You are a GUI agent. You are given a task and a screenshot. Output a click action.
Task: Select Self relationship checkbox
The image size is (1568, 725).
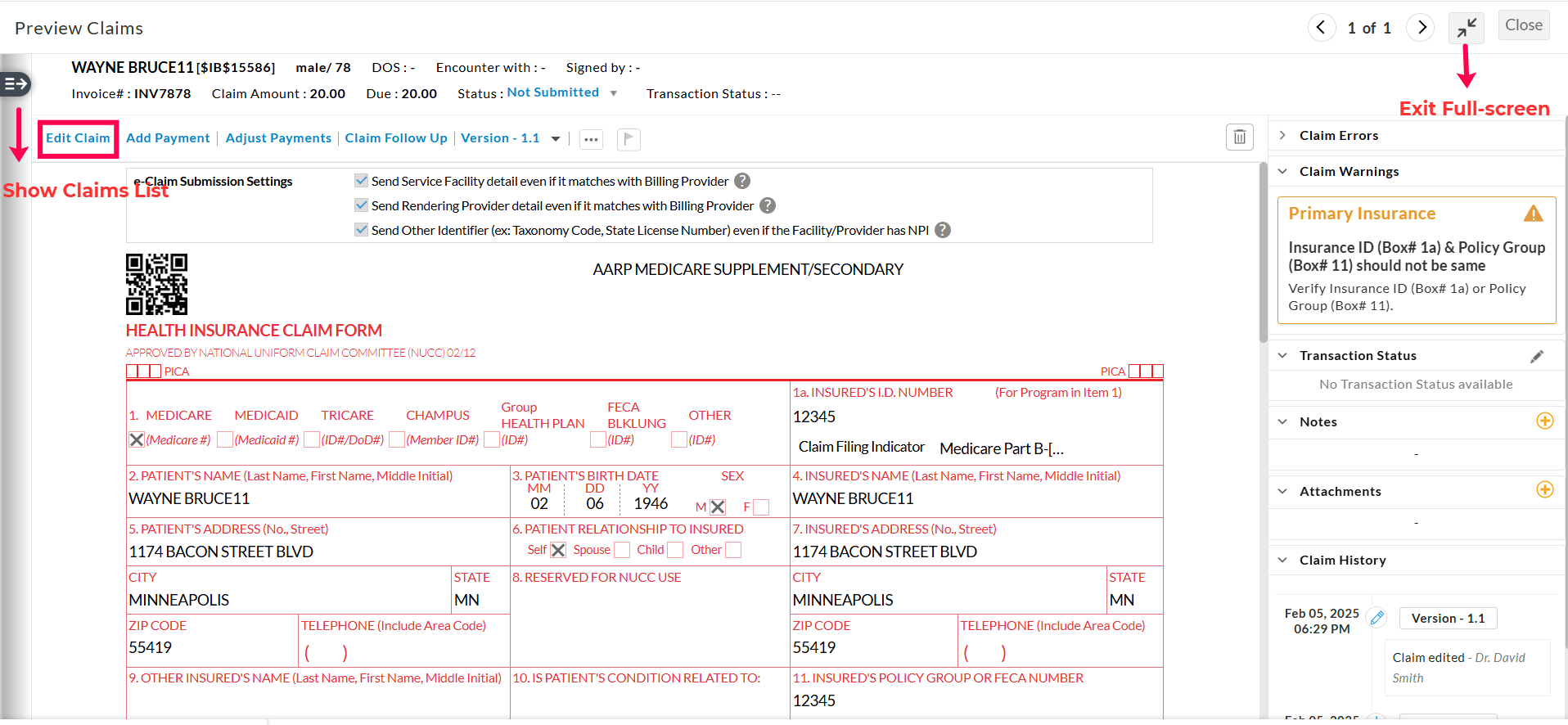tap(558, 550)
